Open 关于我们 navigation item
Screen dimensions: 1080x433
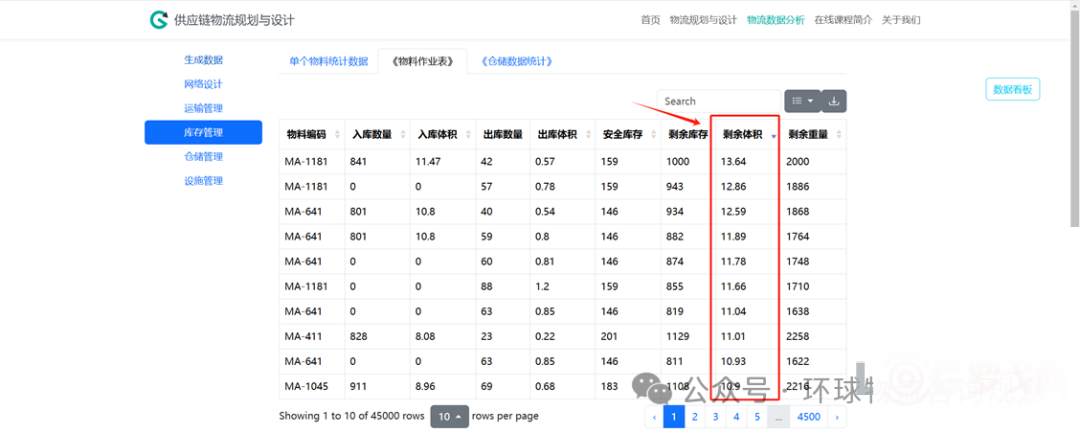pos(901,20)
